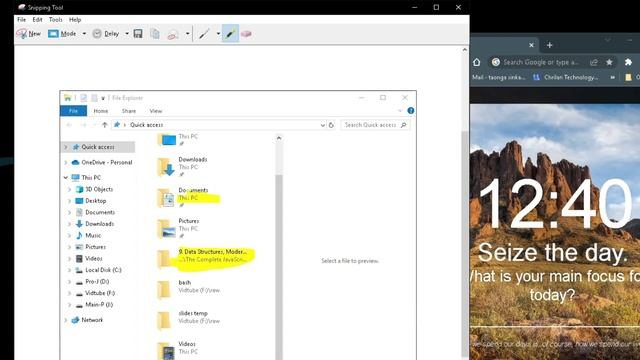
Task: Click the Documents folder icon in Quick access
Action: 166,198
